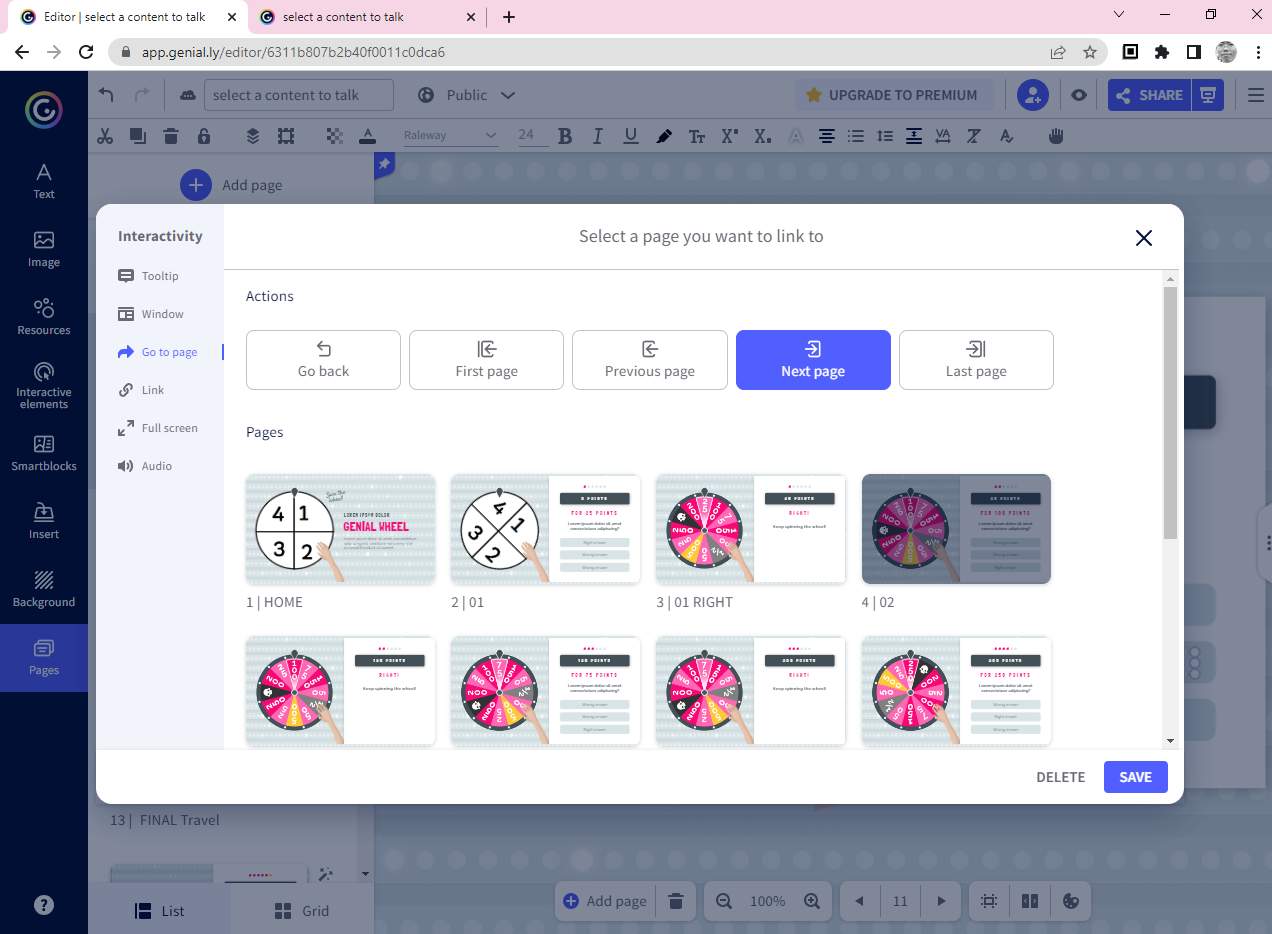Open the Resources panel
Viewport: 1272px width, 934px height.
click(44, 317)
